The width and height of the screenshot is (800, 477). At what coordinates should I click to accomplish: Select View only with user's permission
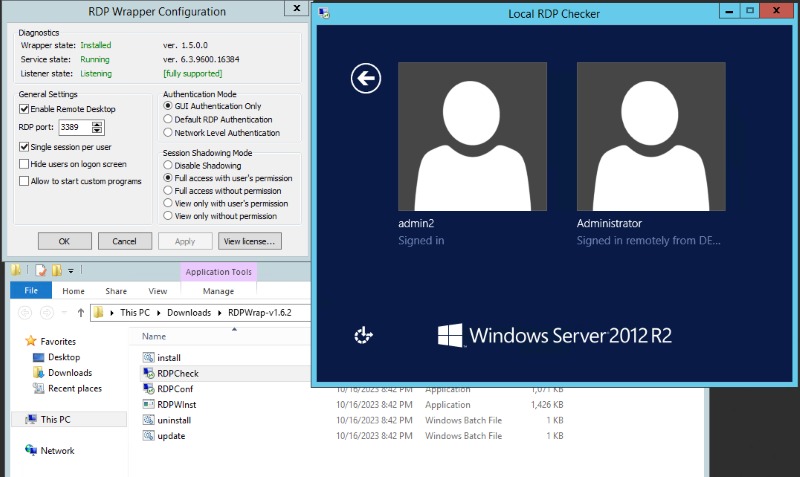pos(168,203)
